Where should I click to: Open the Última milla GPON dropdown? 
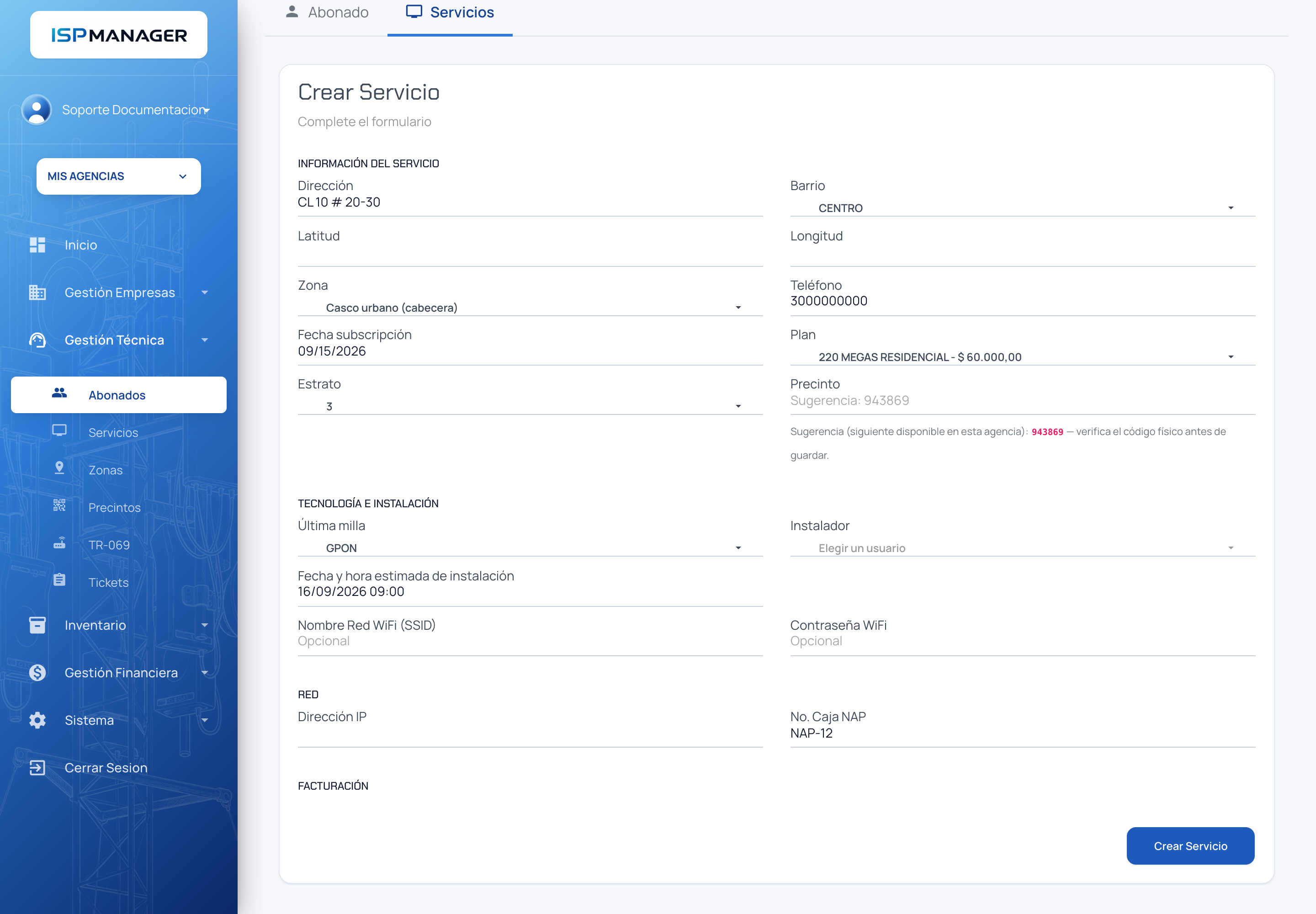[x=531, y=549]
